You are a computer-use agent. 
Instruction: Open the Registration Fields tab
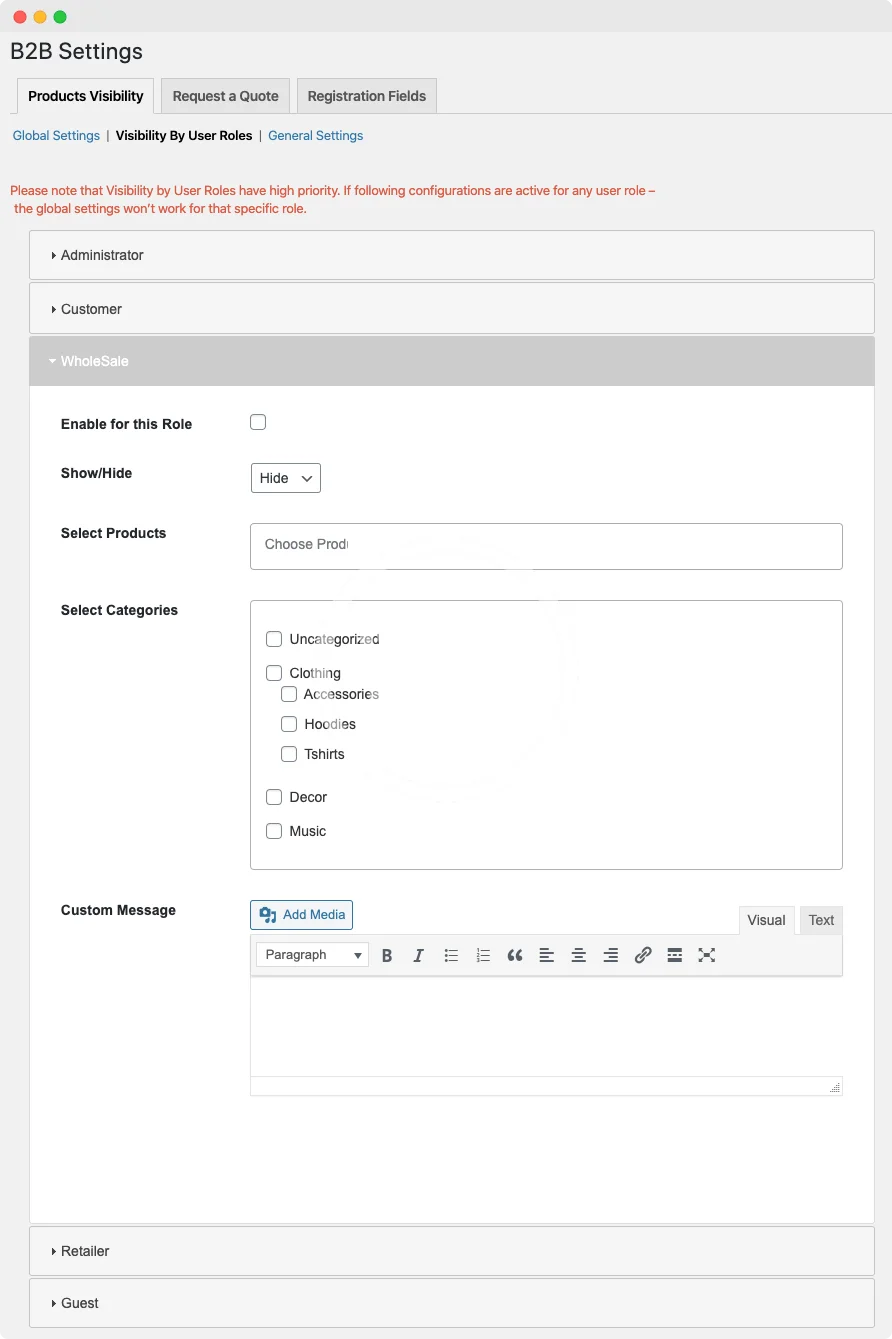(x=366, y=96)
